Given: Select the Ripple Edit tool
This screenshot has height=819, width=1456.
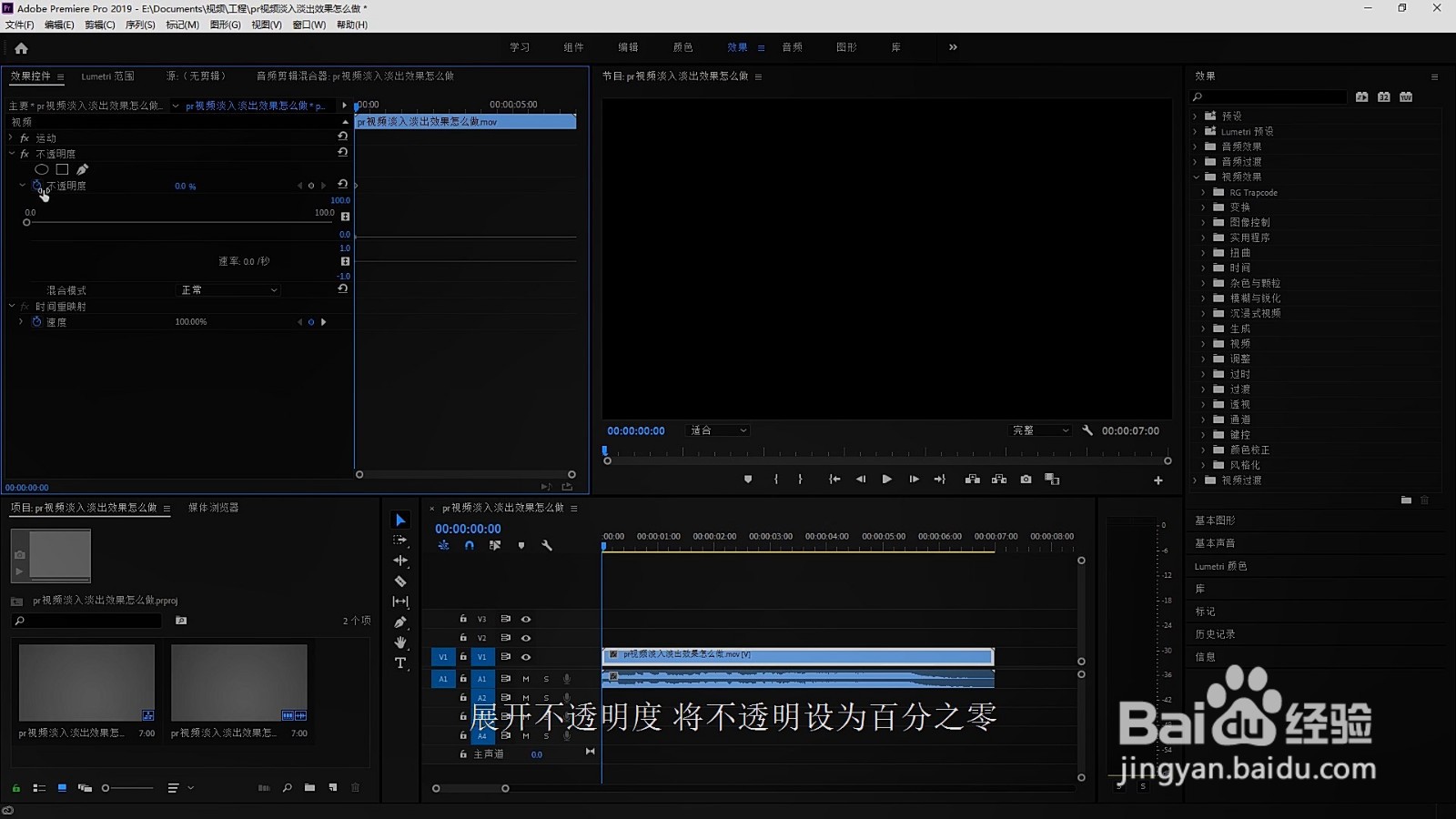Looking at the screenshot, I should [400, 561].
